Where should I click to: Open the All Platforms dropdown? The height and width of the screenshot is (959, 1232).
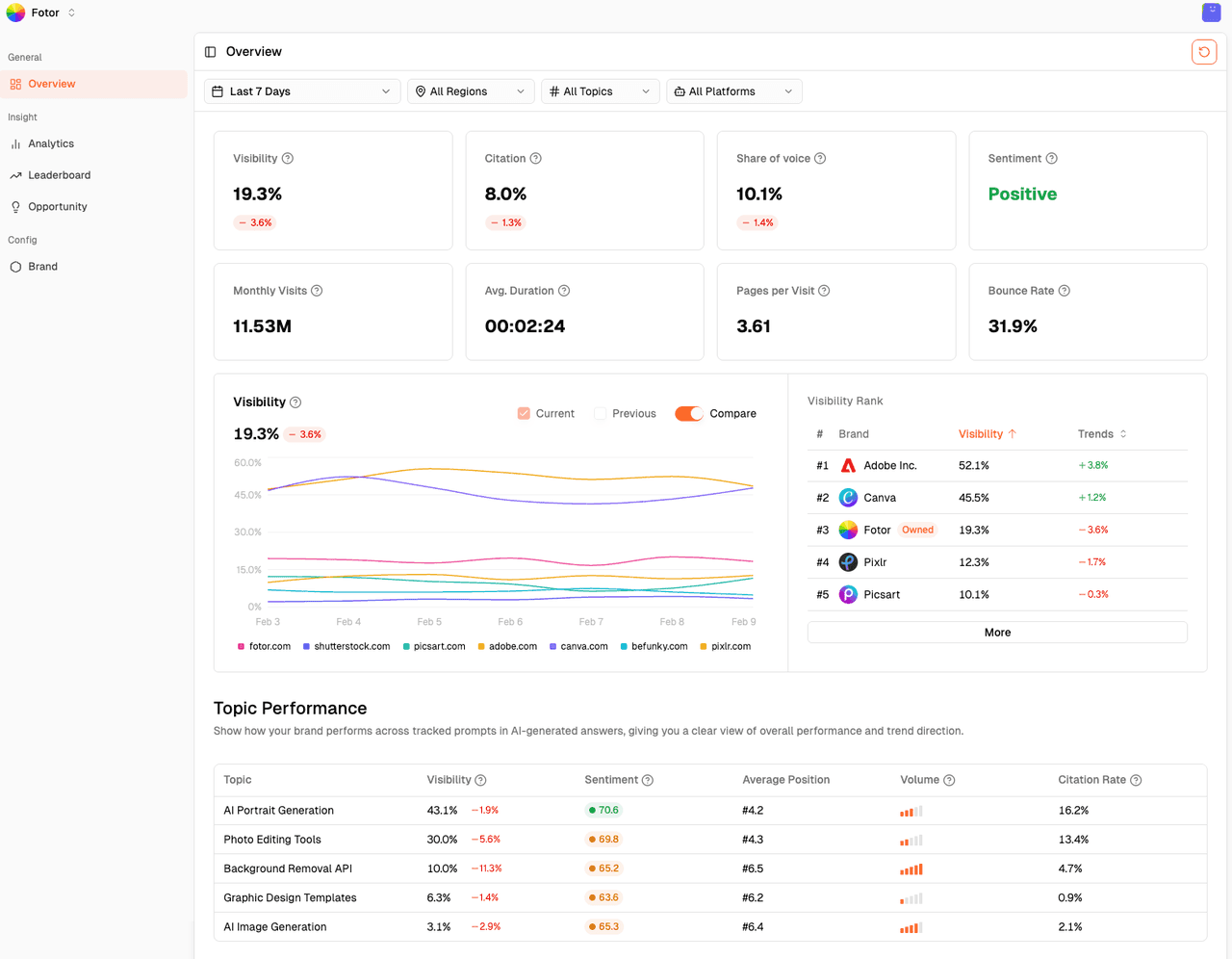tap(734, 91)
